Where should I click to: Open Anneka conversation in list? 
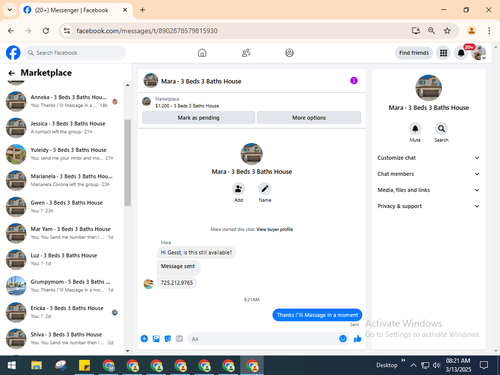pos(63,101)
